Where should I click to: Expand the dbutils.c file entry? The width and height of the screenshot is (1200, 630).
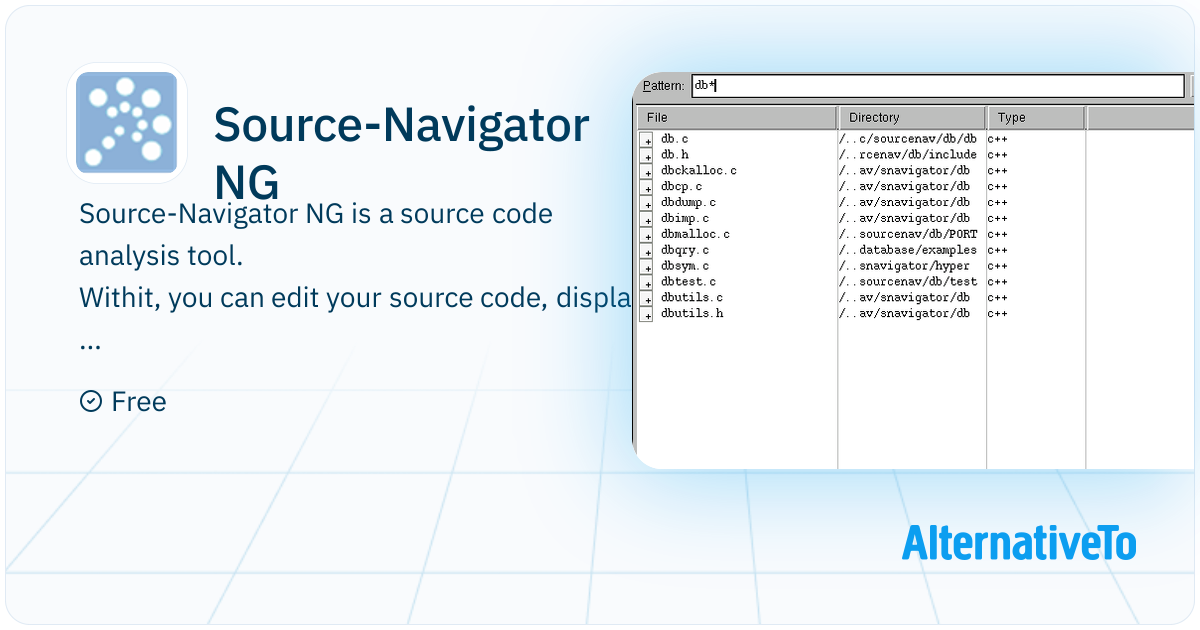(x=647, y=298)
